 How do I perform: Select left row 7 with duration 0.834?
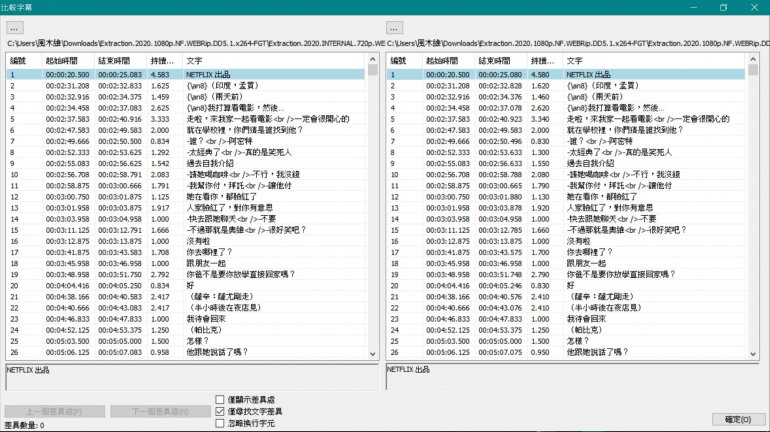[x=186, y=141]
